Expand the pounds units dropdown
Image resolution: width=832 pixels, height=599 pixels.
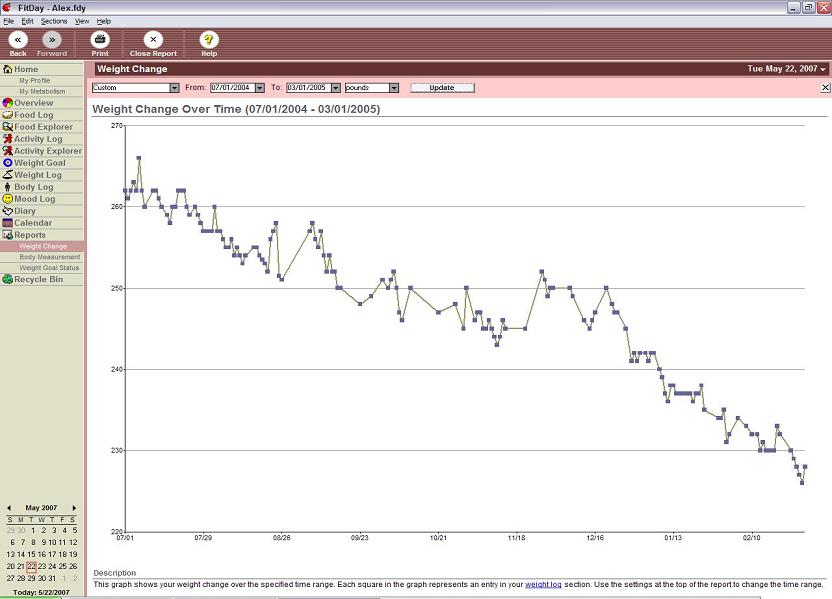tap(394, 88)
